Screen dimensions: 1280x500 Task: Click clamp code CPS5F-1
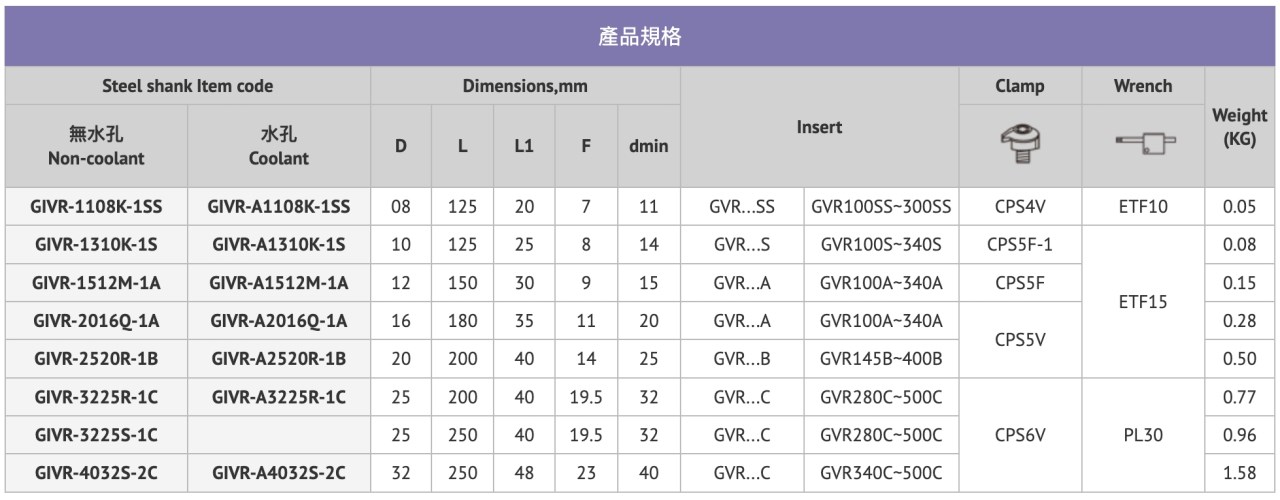(1019, 245)
